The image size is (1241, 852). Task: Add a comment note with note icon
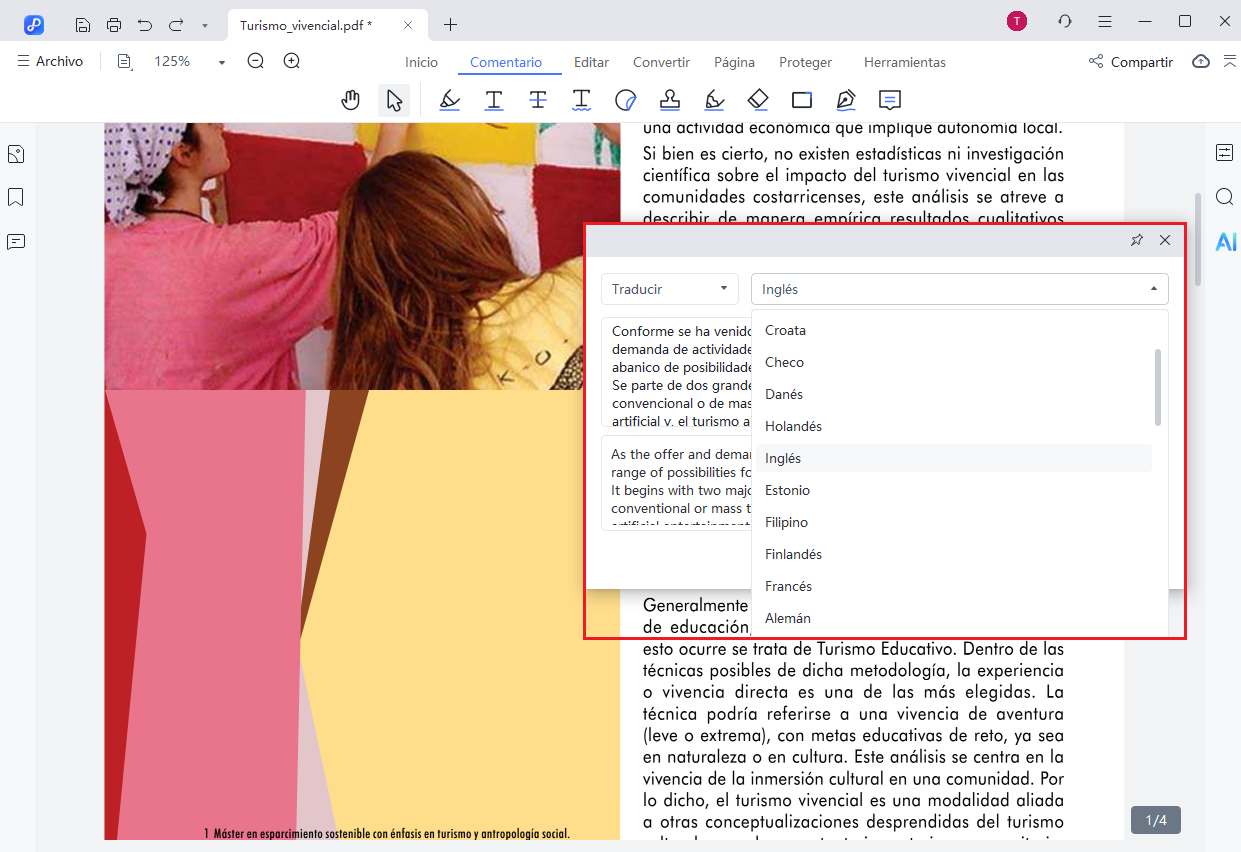(889, 100)
